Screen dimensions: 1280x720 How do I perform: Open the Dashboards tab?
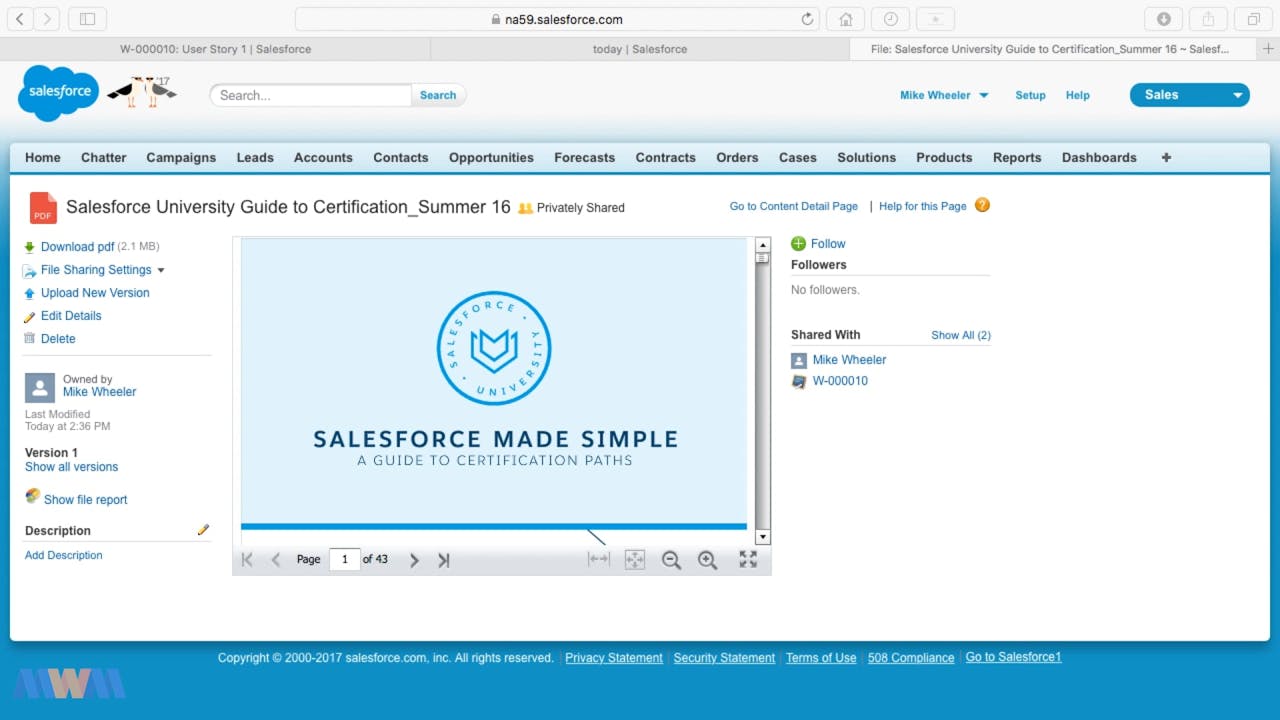point(1099,157)
